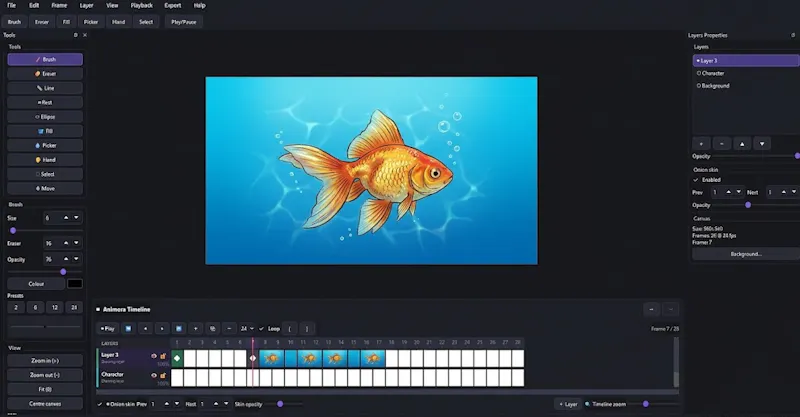Step to previous frame in timeline
Image resolution: width=800 pixels, height=417 pixels.
point(145,329)
